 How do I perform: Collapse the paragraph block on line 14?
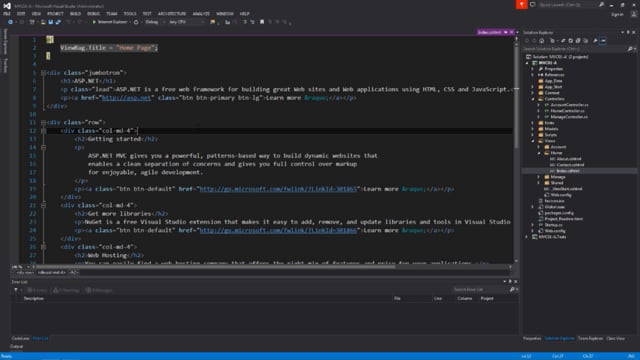pos(43,147)
